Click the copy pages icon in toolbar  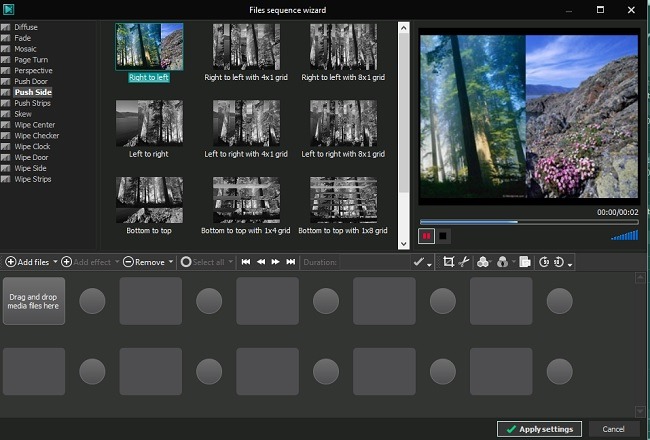[x=525, y=262]
